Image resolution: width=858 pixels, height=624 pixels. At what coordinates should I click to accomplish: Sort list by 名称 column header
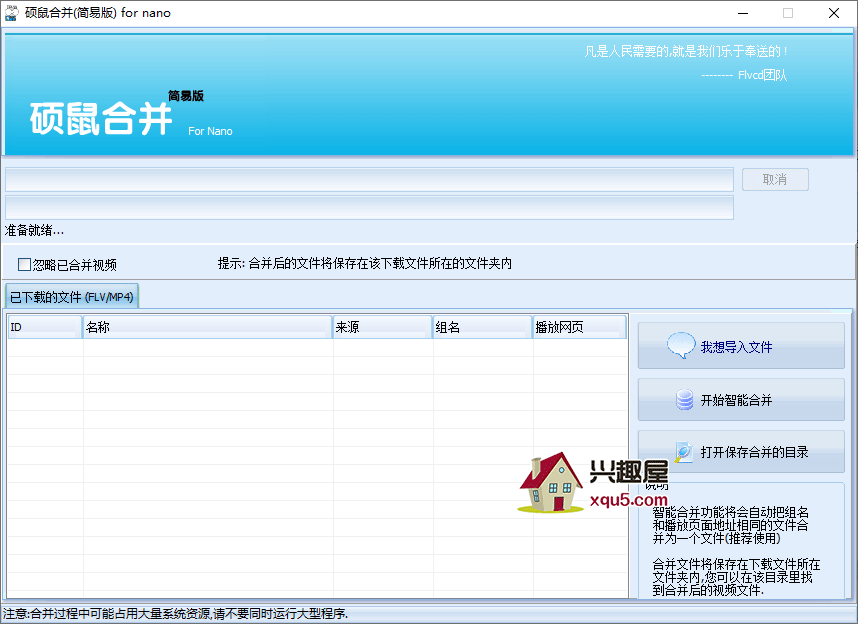pyautogui.click(x=207, y=327)
